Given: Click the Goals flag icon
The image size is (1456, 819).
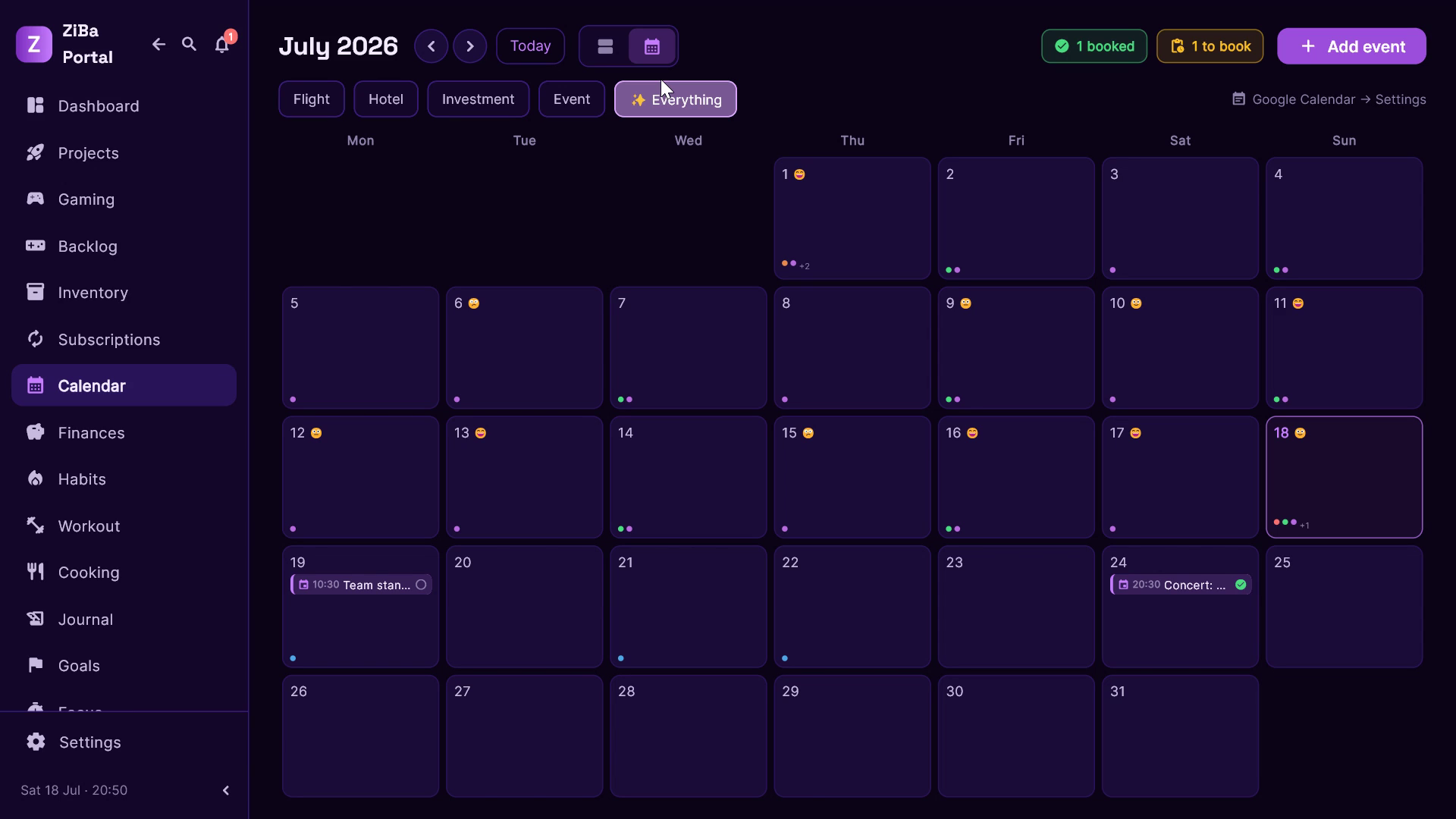Looking at the screenshot, I should pos(36,665).
